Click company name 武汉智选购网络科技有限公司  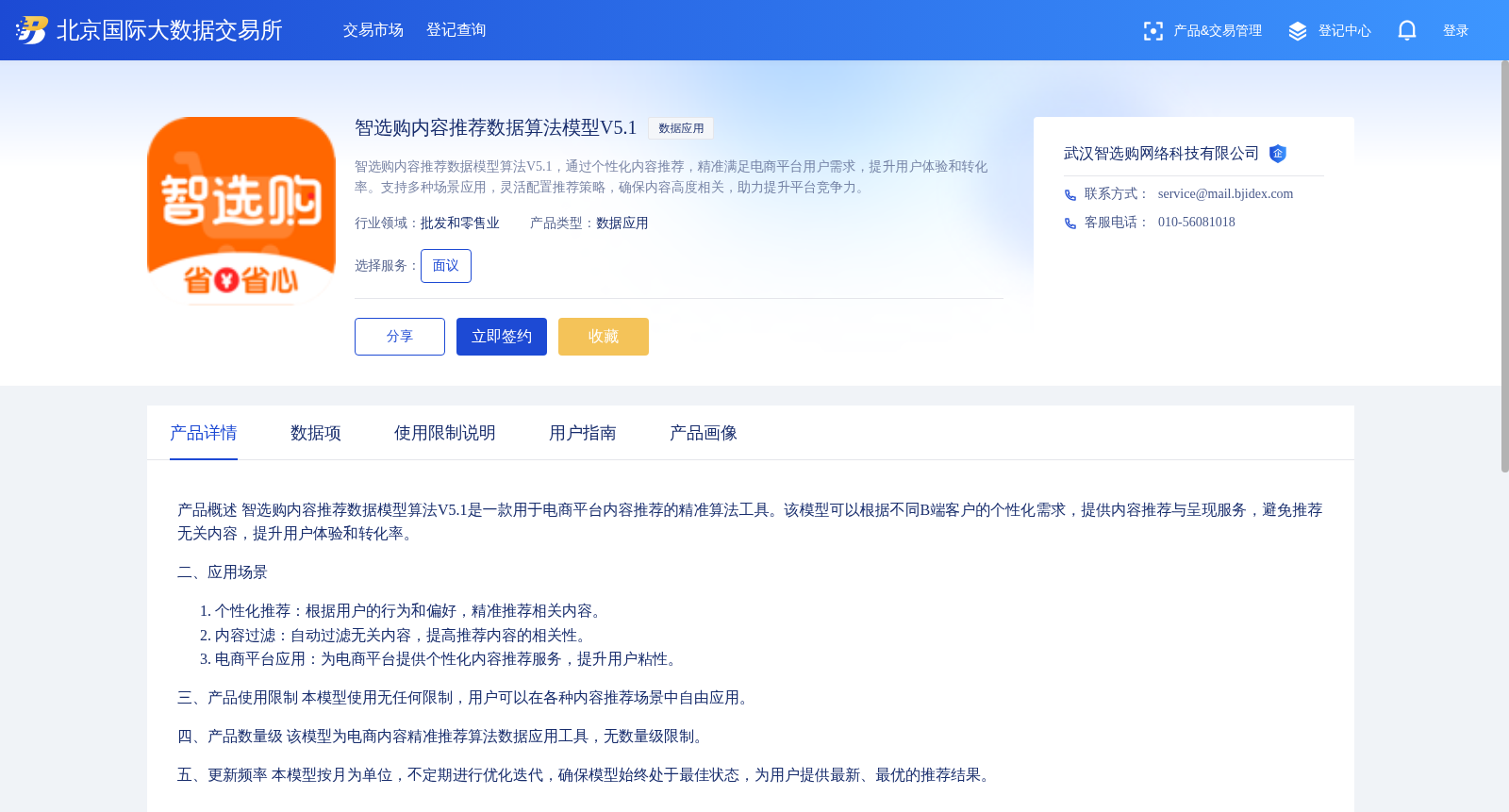coord(1162,154)
